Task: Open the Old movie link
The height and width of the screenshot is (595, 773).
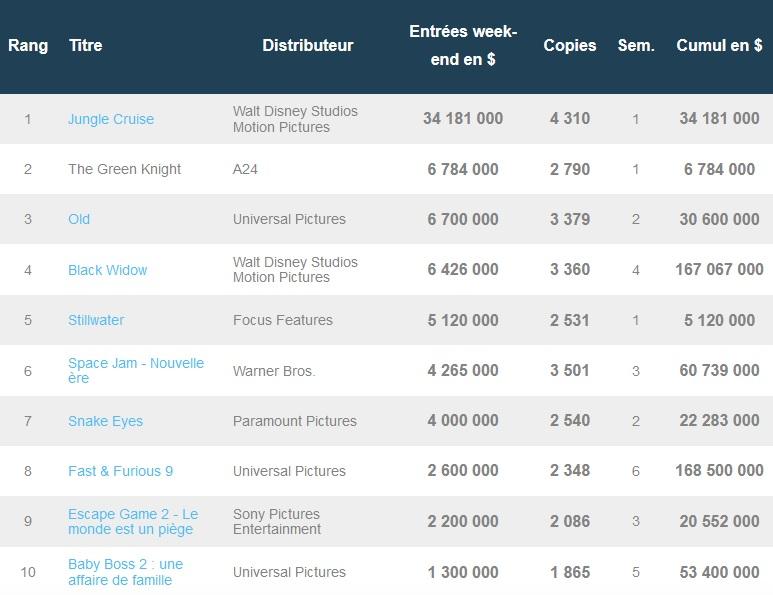Action: pyautogui.click(x=79, y=219)
